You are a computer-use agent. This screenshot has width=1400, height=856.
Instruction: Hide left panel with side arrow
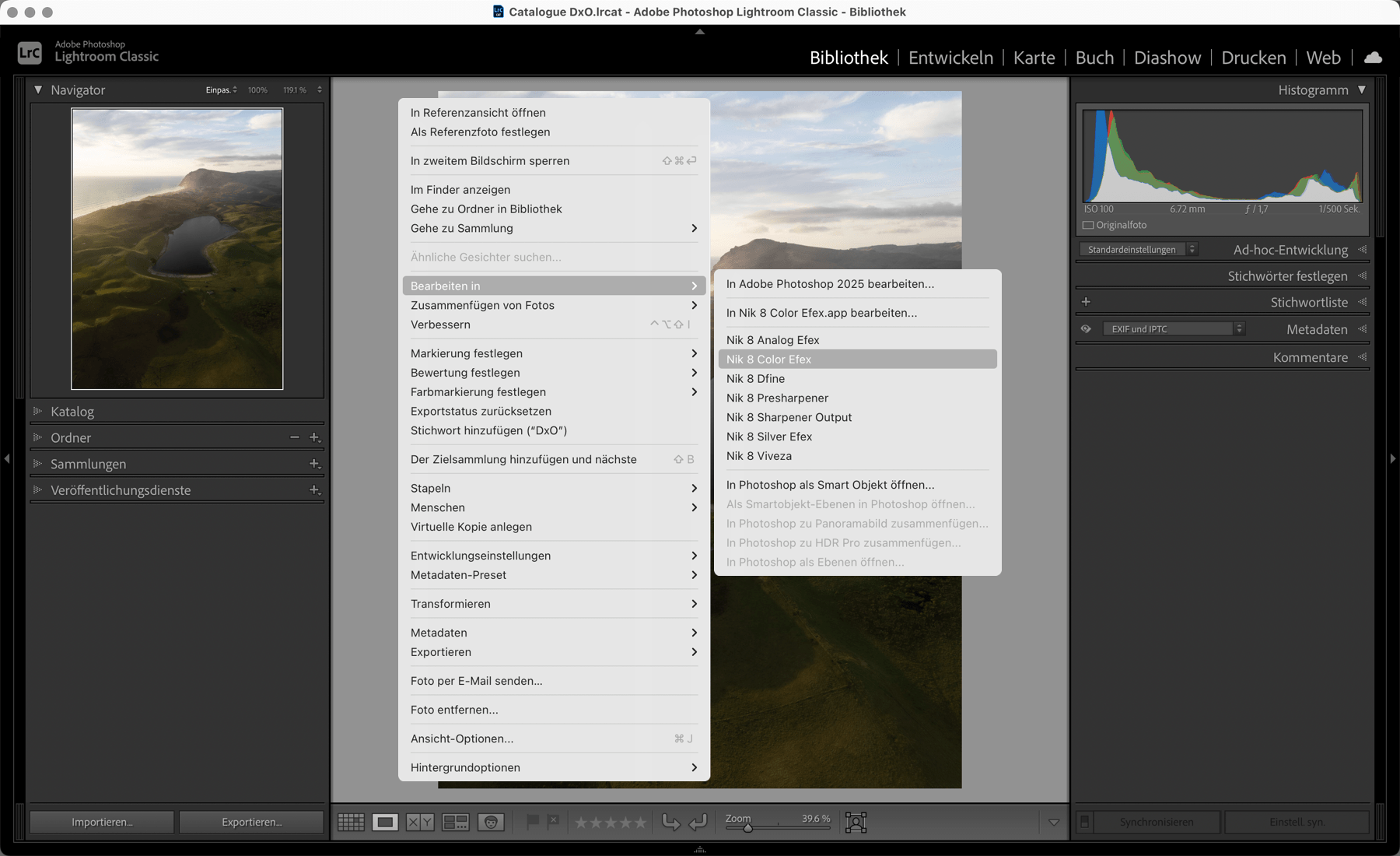click(6, 459)
